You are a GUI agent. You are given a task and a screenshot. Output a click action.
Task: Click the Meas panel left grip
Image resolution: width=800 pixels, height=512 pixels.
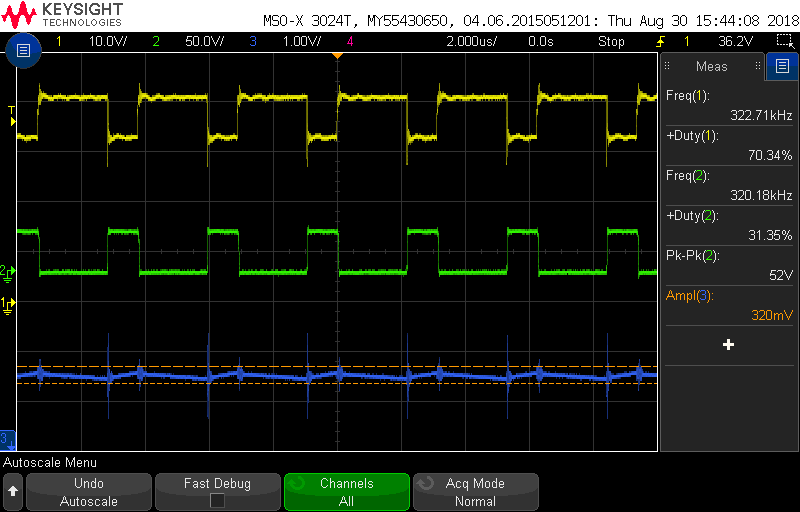coord(667,66)
